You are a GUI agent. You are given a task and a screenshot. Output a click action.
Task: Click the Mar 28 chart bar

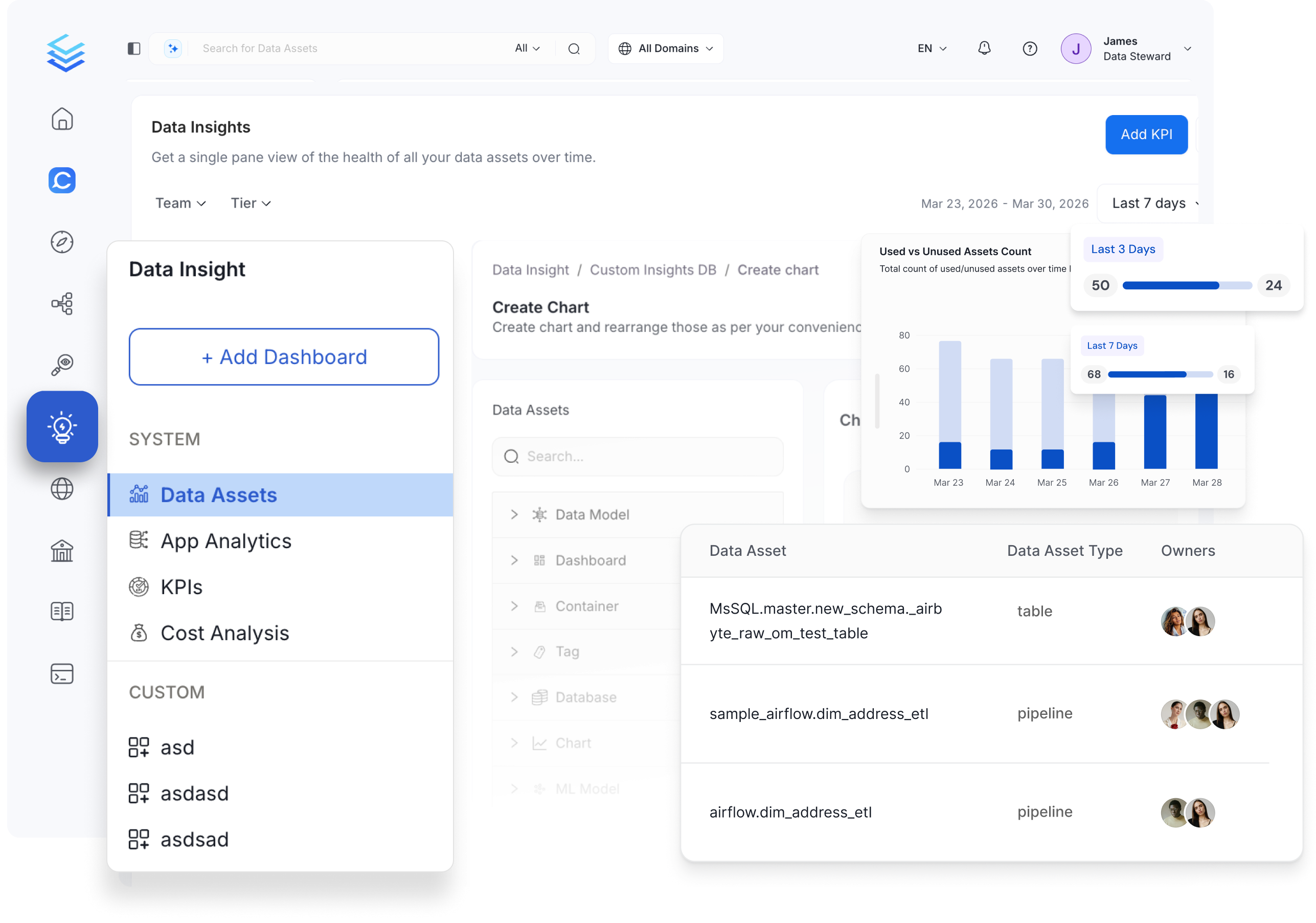pos(1206,431)
